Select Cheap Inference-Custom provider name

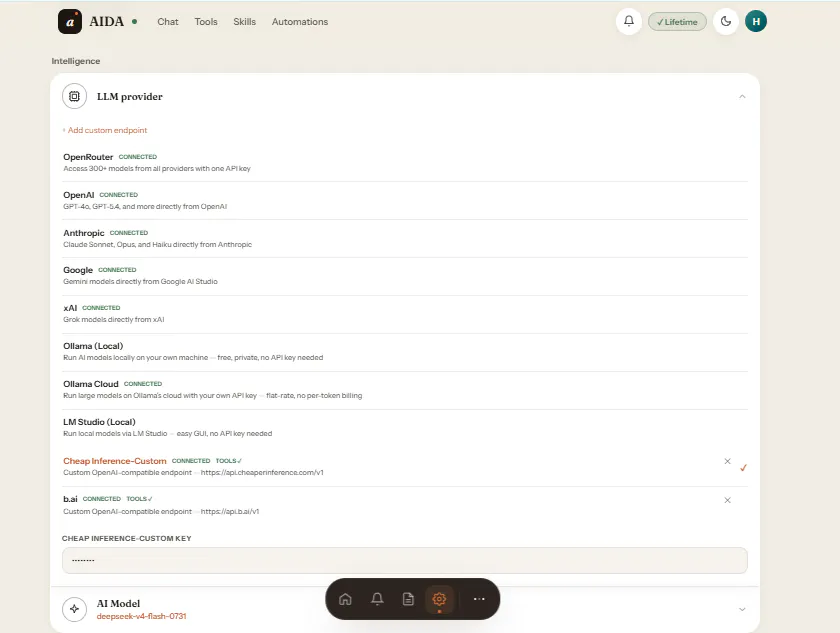point(115,461)
